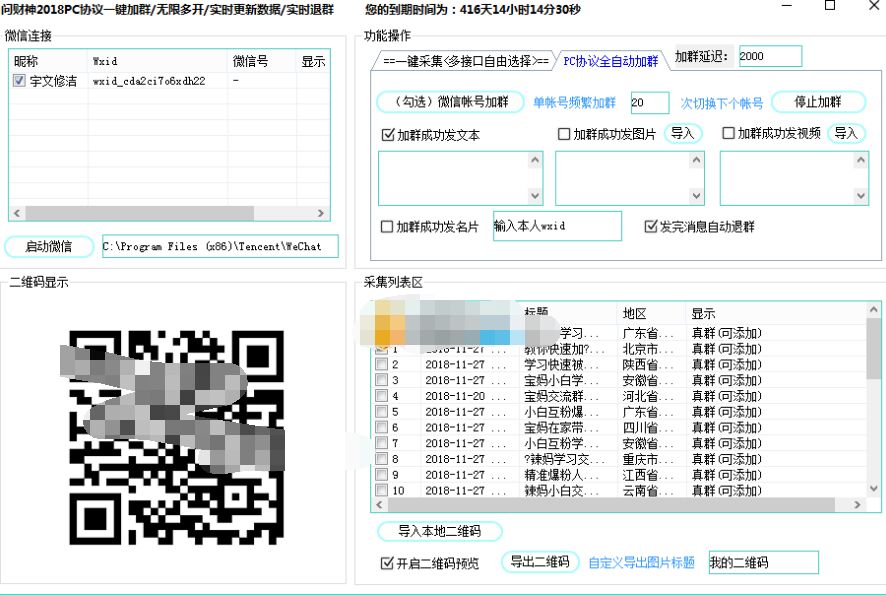Image resolution: width=886 pixels, height=595 pixels.
Task: Select the PC协议全自动加群 tab
Action: tap(611, 61)
